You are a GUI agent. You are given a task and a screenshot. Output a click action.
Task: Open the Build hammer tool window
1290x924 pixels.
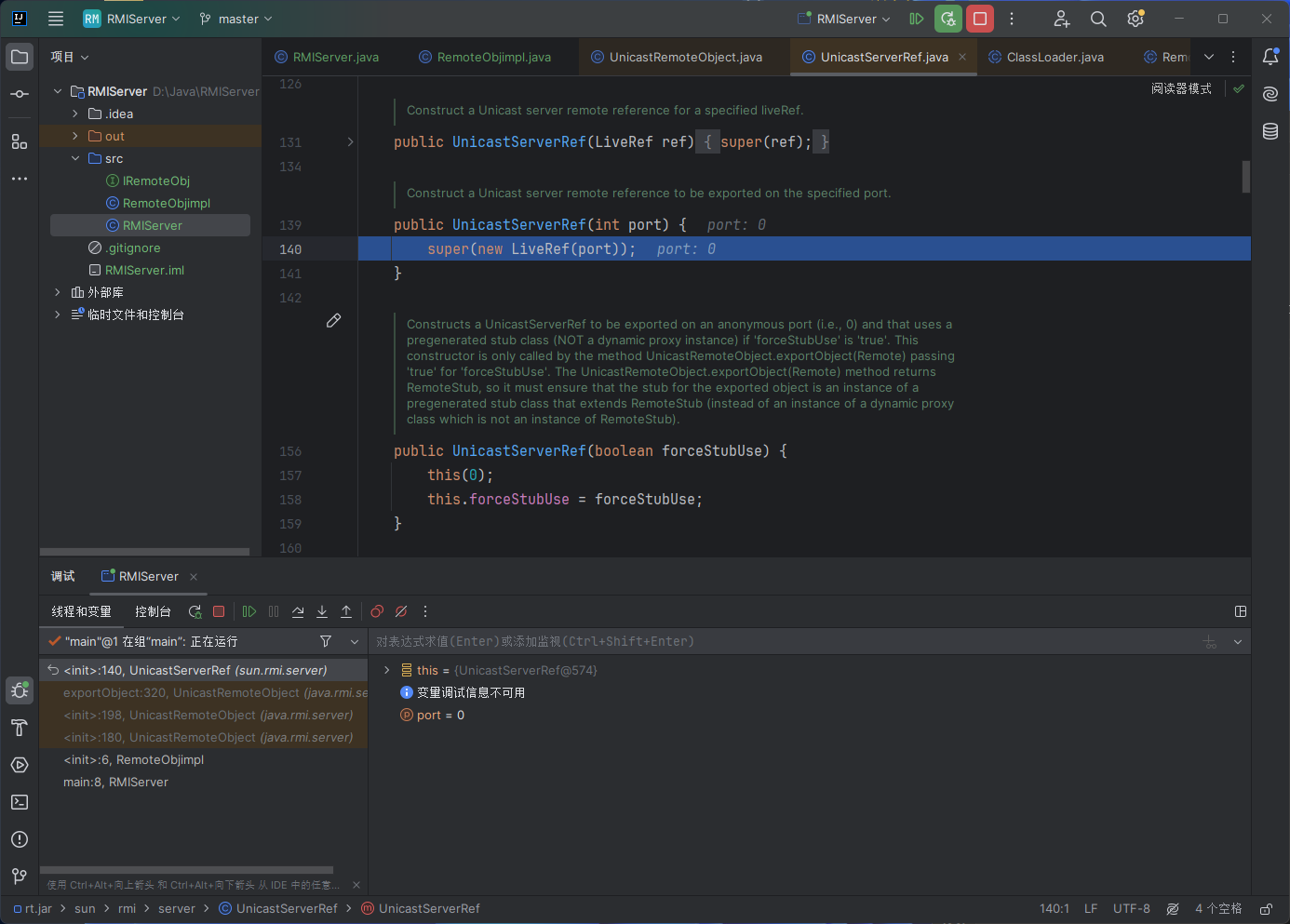pos(20,728)
